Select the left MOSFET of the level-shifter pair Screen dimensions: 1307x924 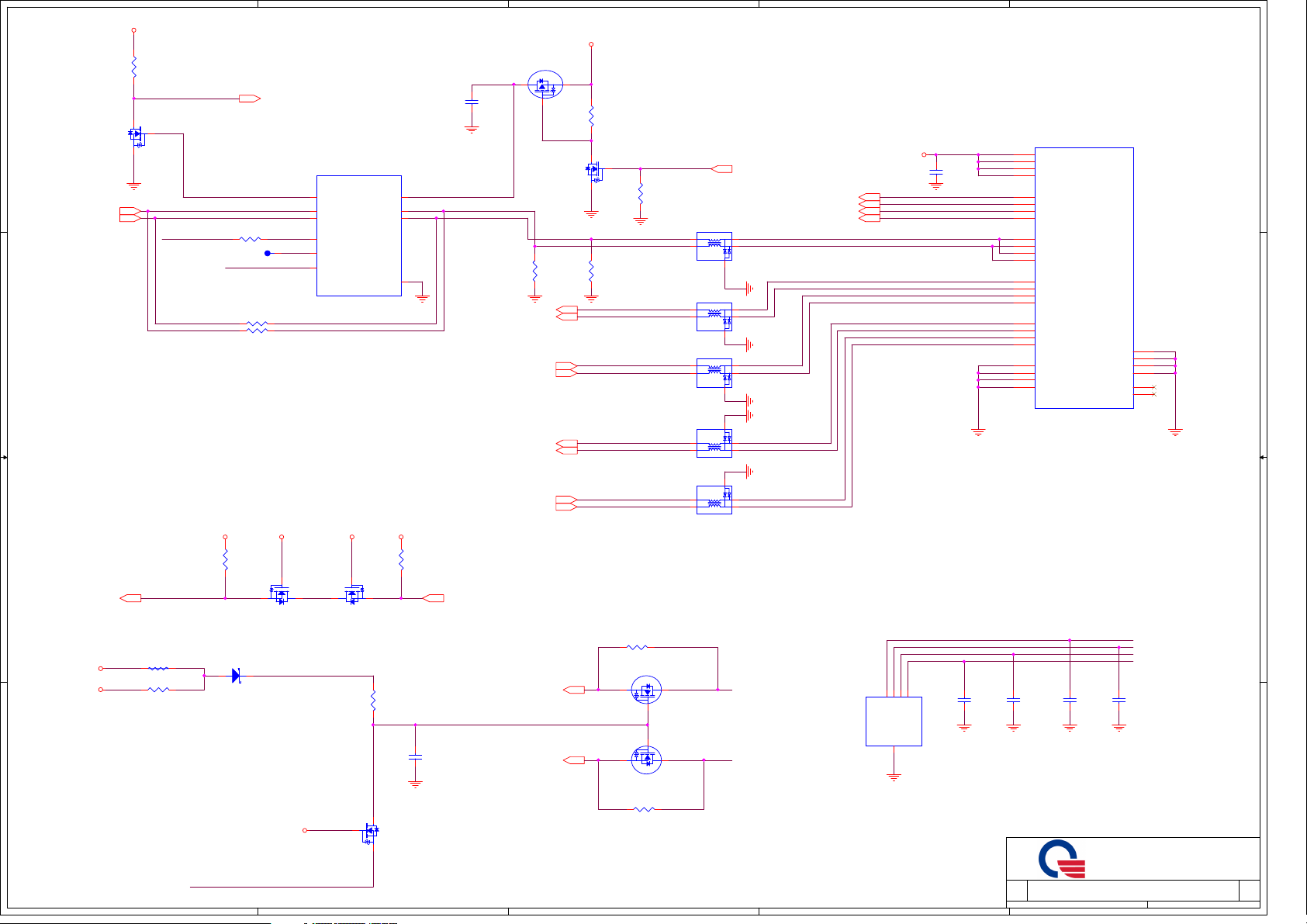(x=279, y=594)
